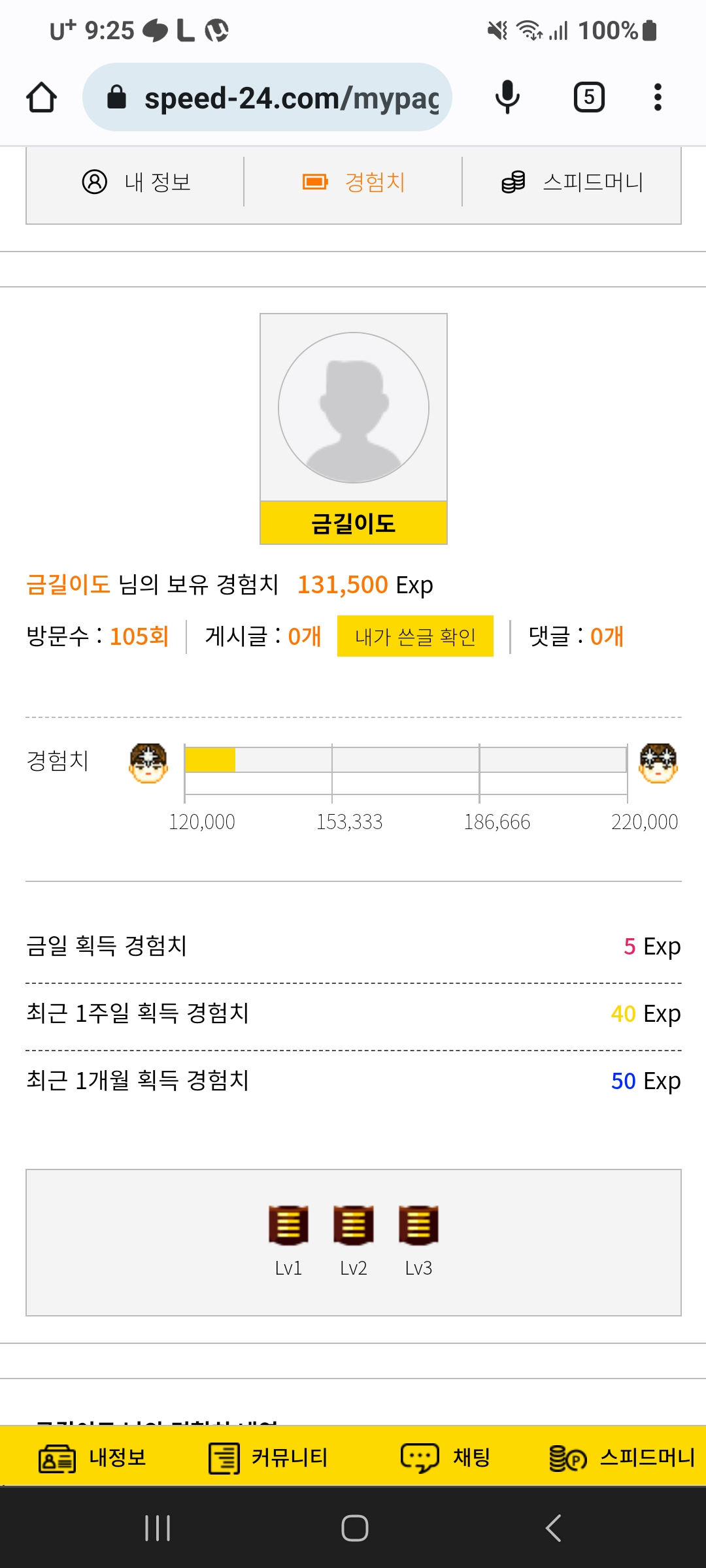Tap the next level sunglasses face icon
This screenshot has height=1568, width=706.
pyautogui.click(x=658, y=763)
